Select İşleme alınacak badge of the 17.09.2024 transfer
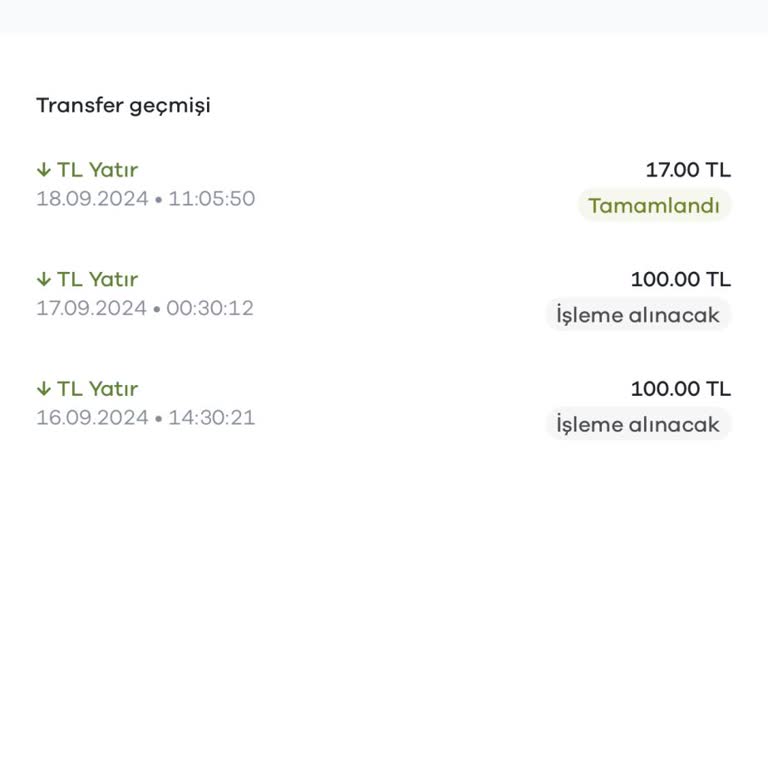Image resolution: width=768 pixels, height=768 pixels. point(638,315)
